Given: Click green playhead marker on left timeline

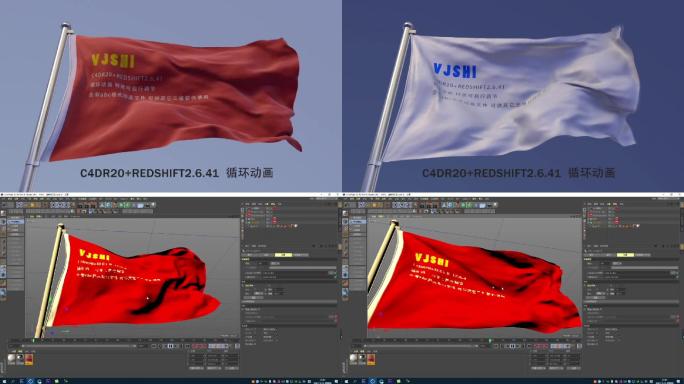Looking at the screenshot, I should 33,340.
